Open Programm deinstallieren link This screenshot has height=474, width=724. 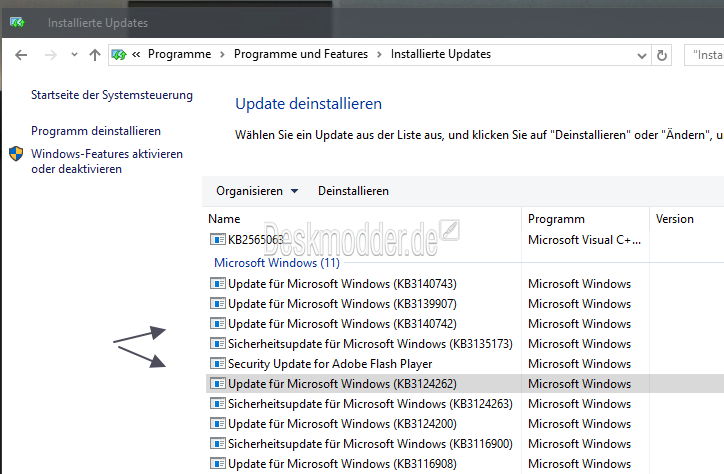click(96, 131)
